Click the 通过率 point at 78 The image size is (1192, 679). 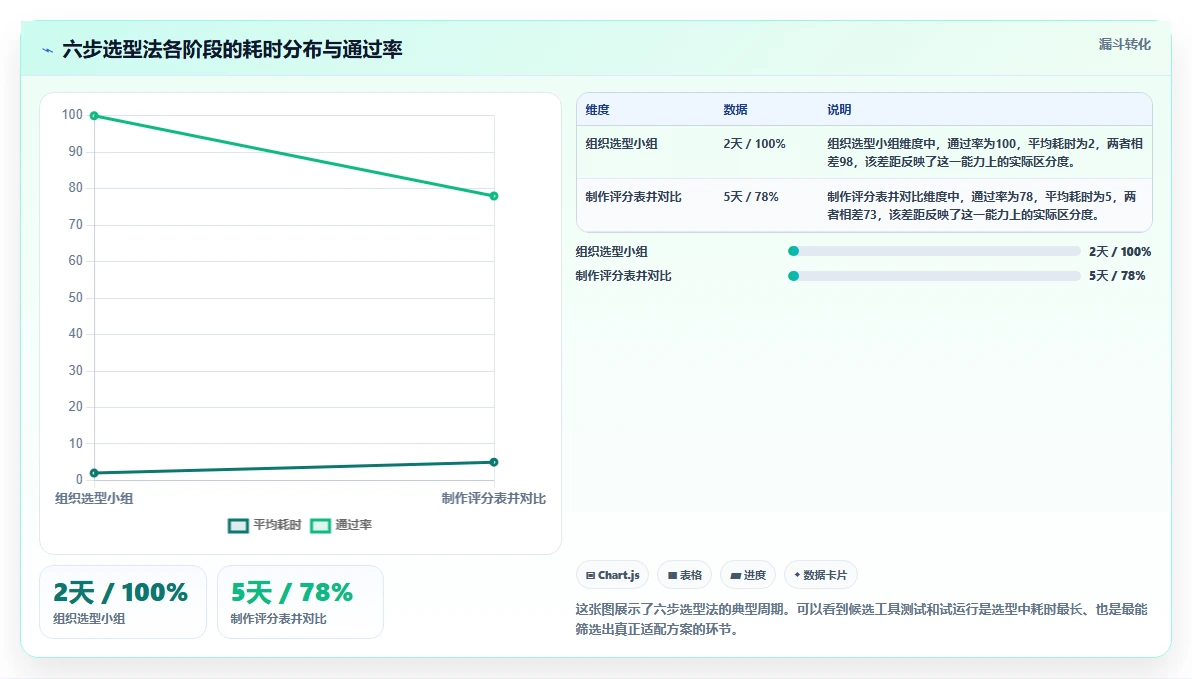pos(494,196)
